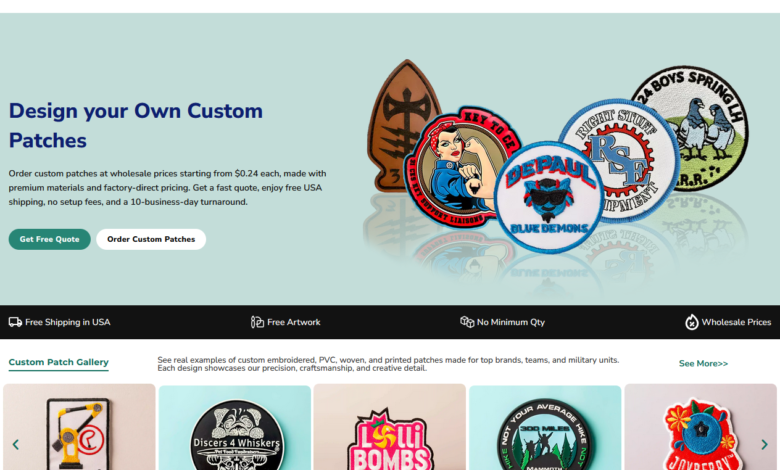Open the Not Your Average Hike patch
Viewport: 780px width, 470px height.
tap(545, 428)
